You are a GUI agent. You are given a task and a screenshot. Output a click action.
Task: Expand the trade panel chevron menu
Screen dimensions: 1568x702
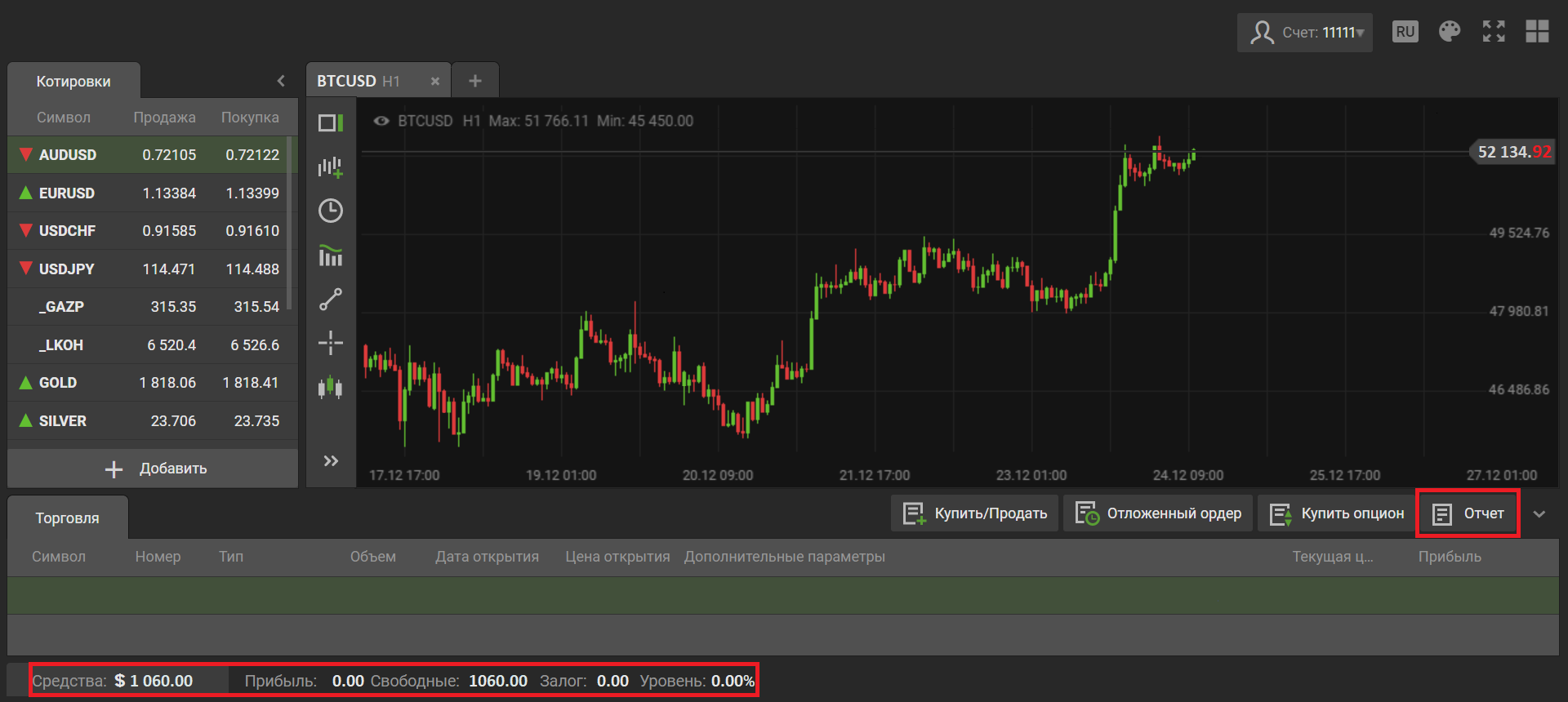point(1539,514)
